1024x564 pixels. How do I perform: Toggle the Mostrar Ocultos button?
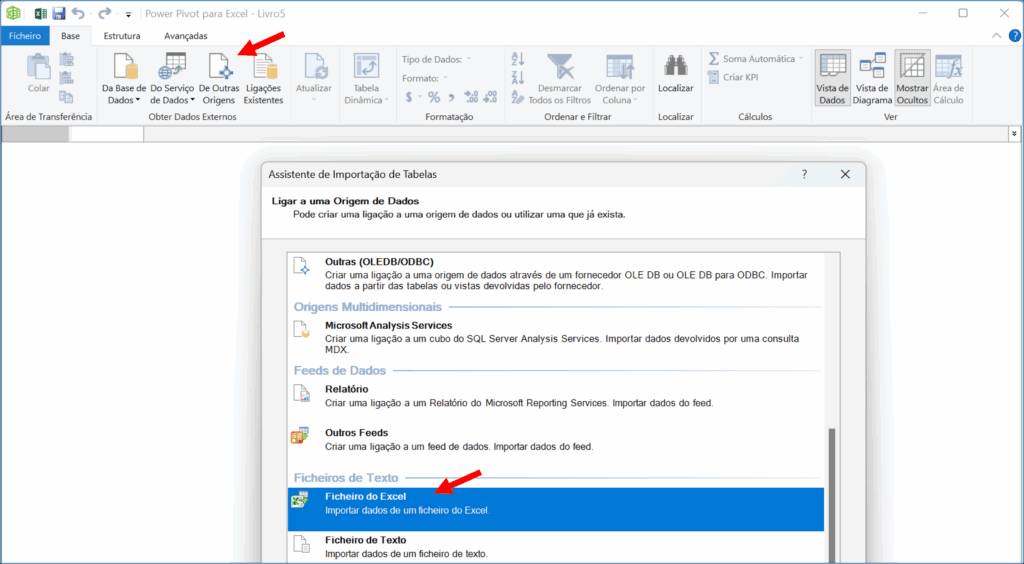[912, 68]
